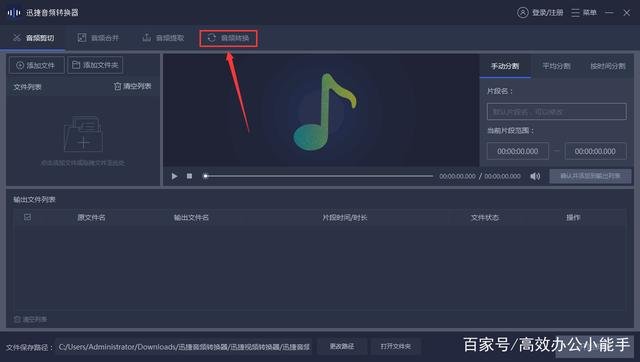Click the 片段名 segment name input field
Image resolution: width=640 pixels, height=362 pixels.
pos(556,111)
